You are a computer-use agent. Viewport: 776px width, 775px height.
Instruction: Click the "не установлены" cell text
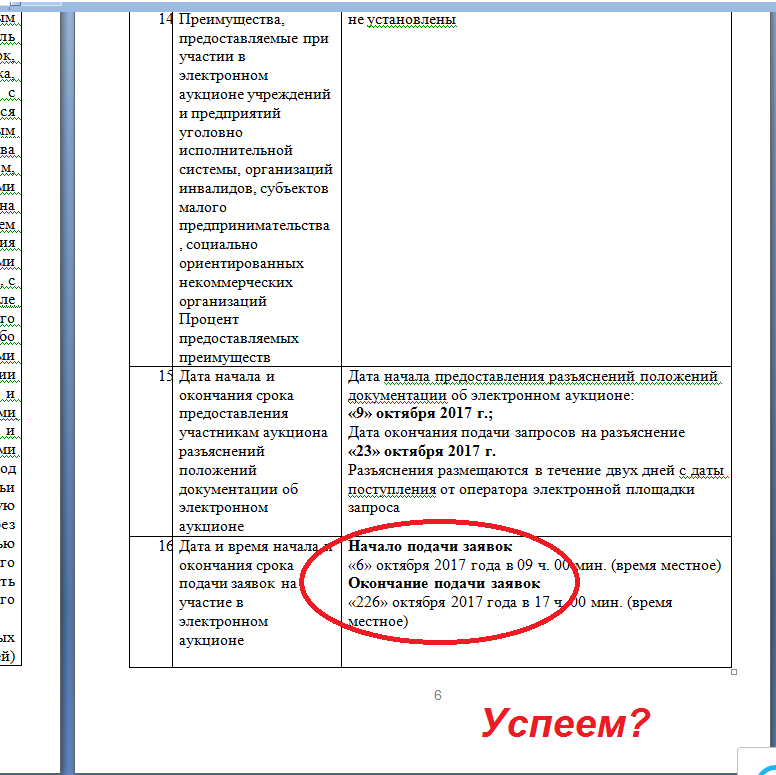401,19
